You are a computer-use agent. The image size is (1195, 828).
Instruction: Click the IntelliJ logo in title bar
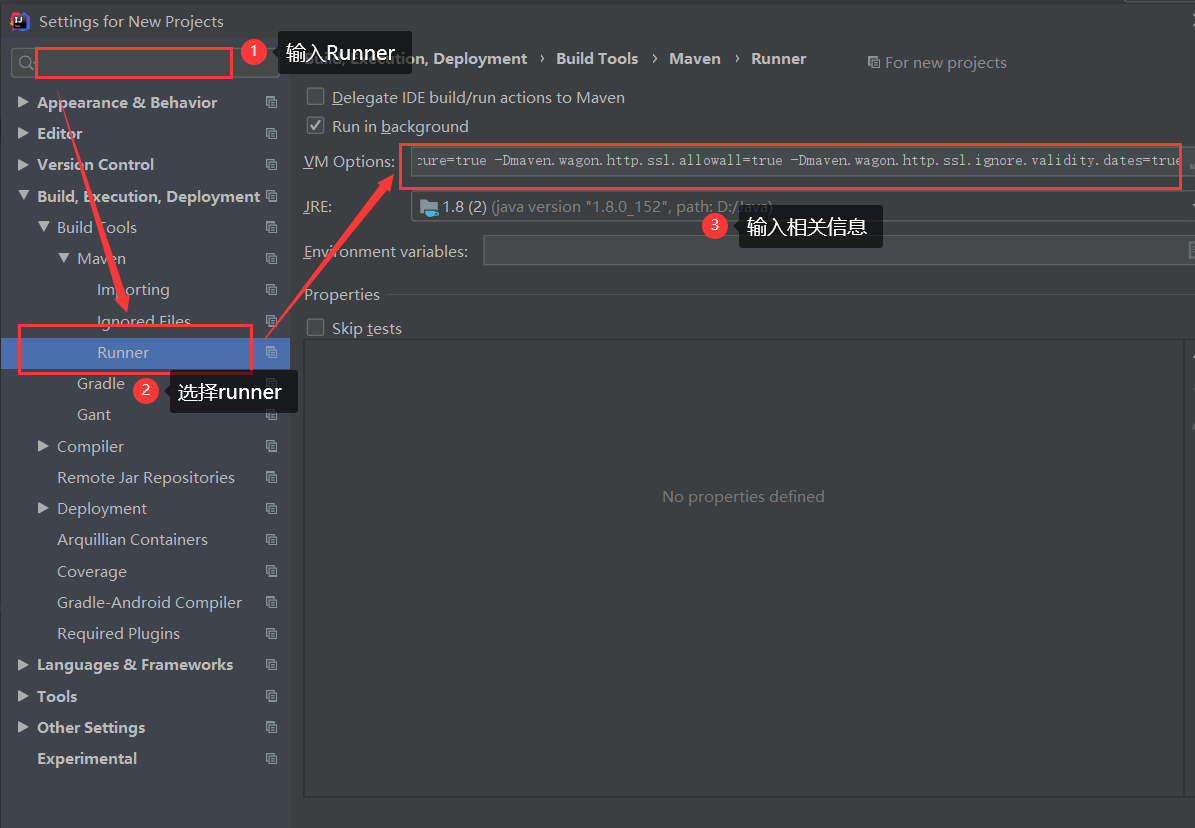(20, 21)
